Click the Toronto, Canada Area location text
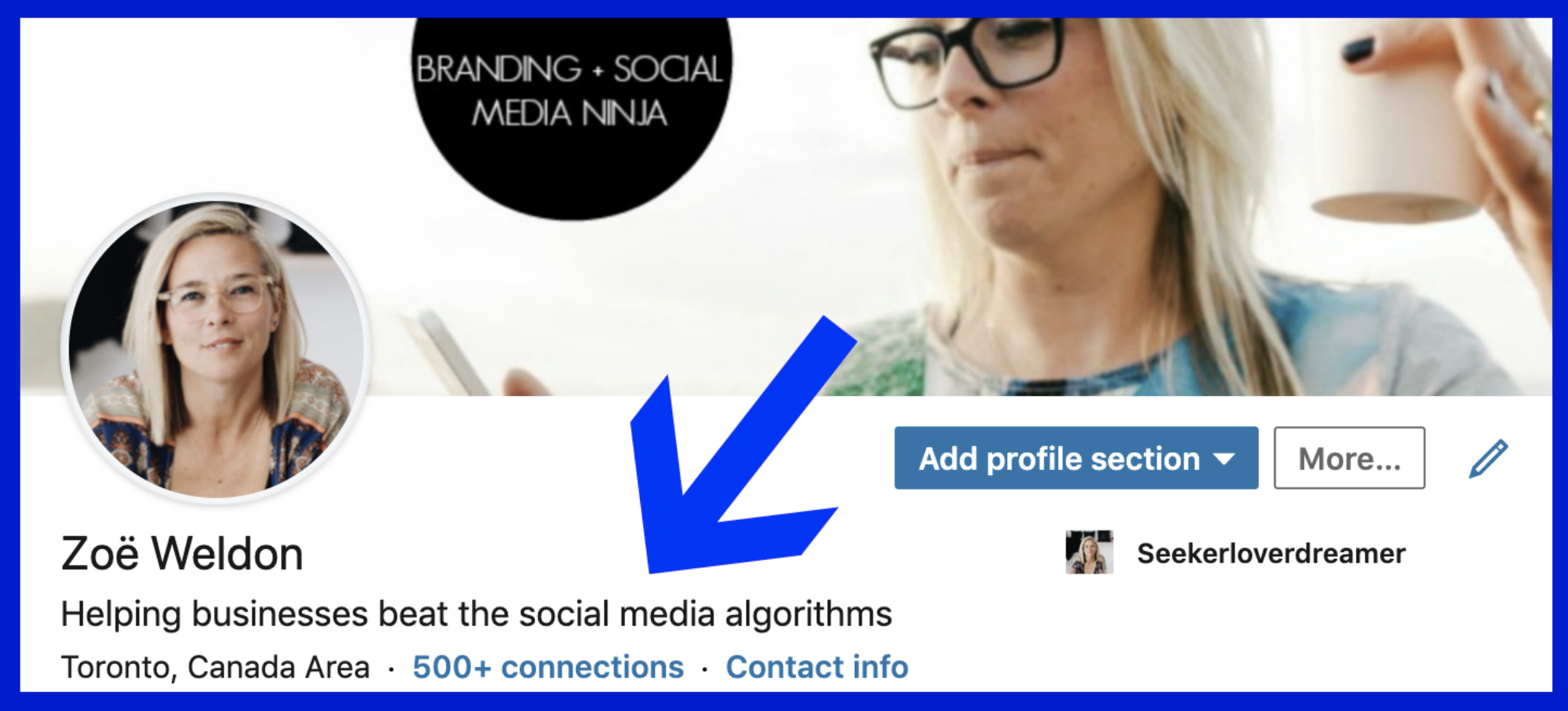The width and height of the screenshot is (1568, 711). click(215, 667)
